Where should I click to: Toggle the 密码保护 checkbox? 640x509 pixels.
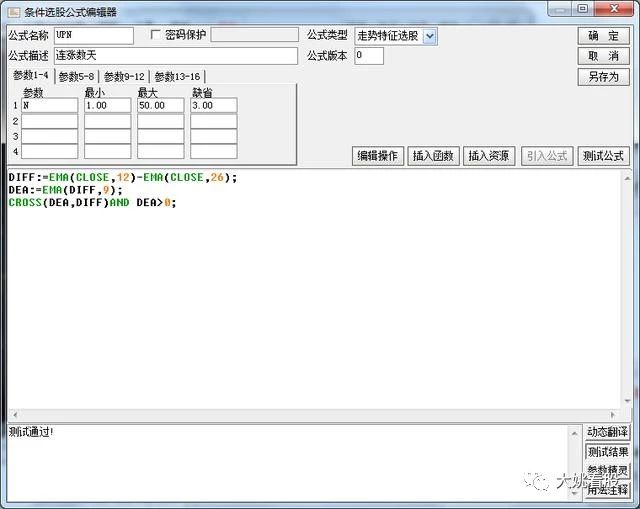tap(155, 35)
